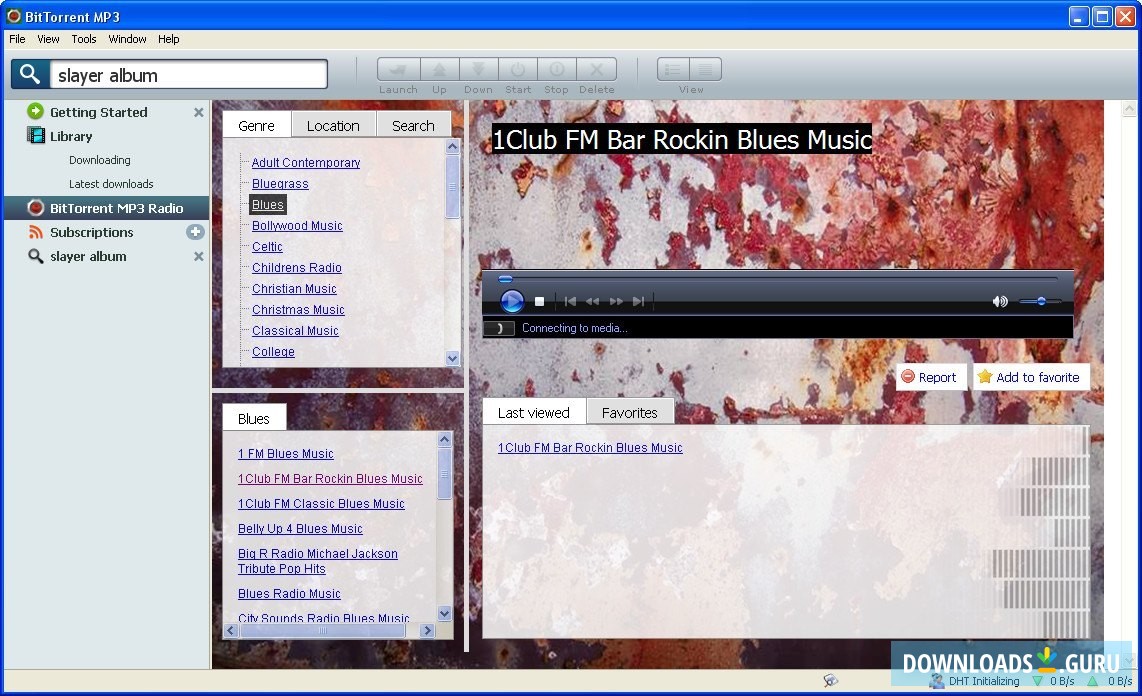Click the Up toolbar arrow button

click(x=439, y=70)
